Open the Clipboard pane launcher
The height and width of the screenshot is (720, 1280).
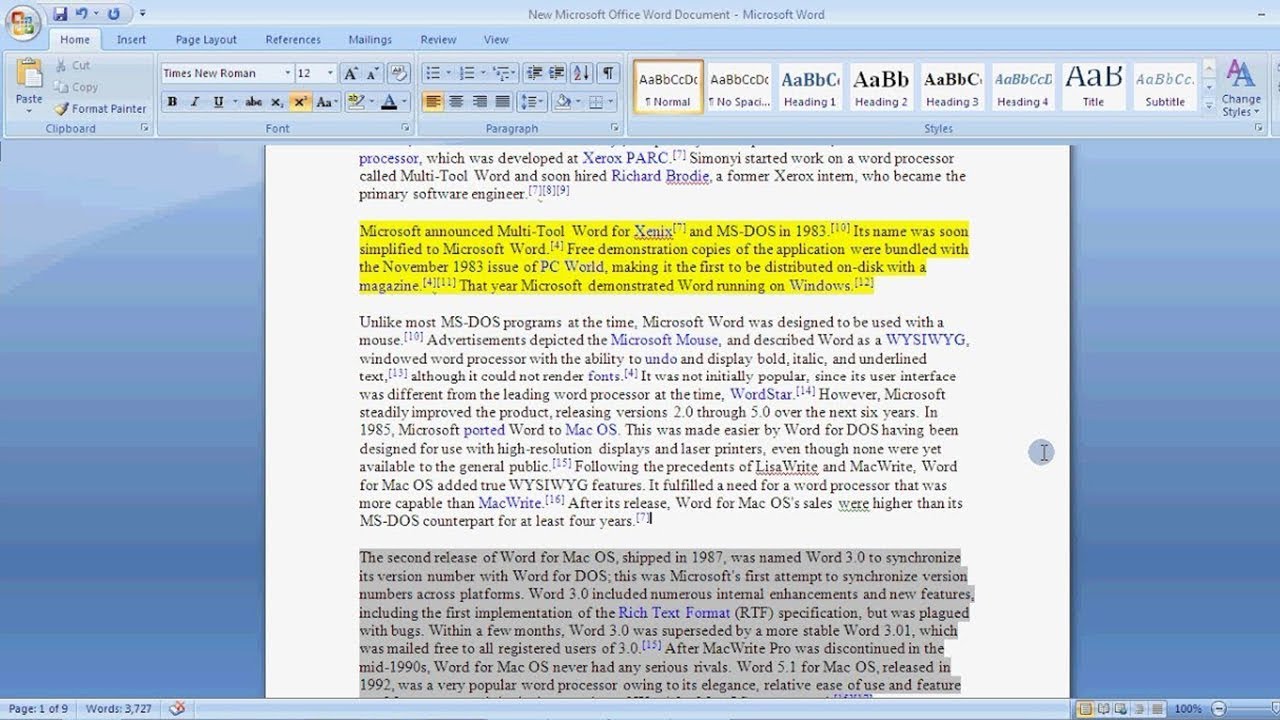[144, 129]
